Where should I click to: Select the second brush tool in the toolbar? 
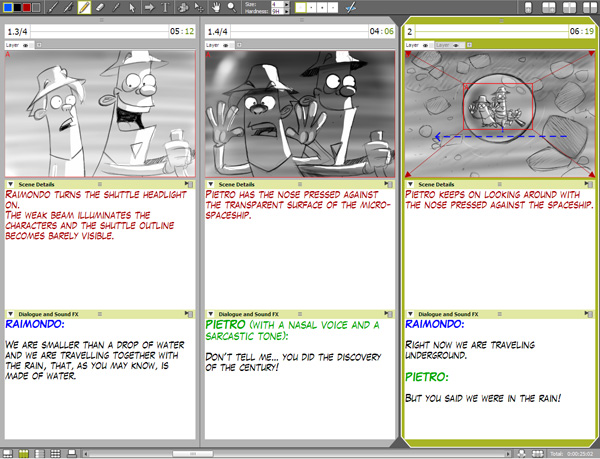tap(69, 7)
